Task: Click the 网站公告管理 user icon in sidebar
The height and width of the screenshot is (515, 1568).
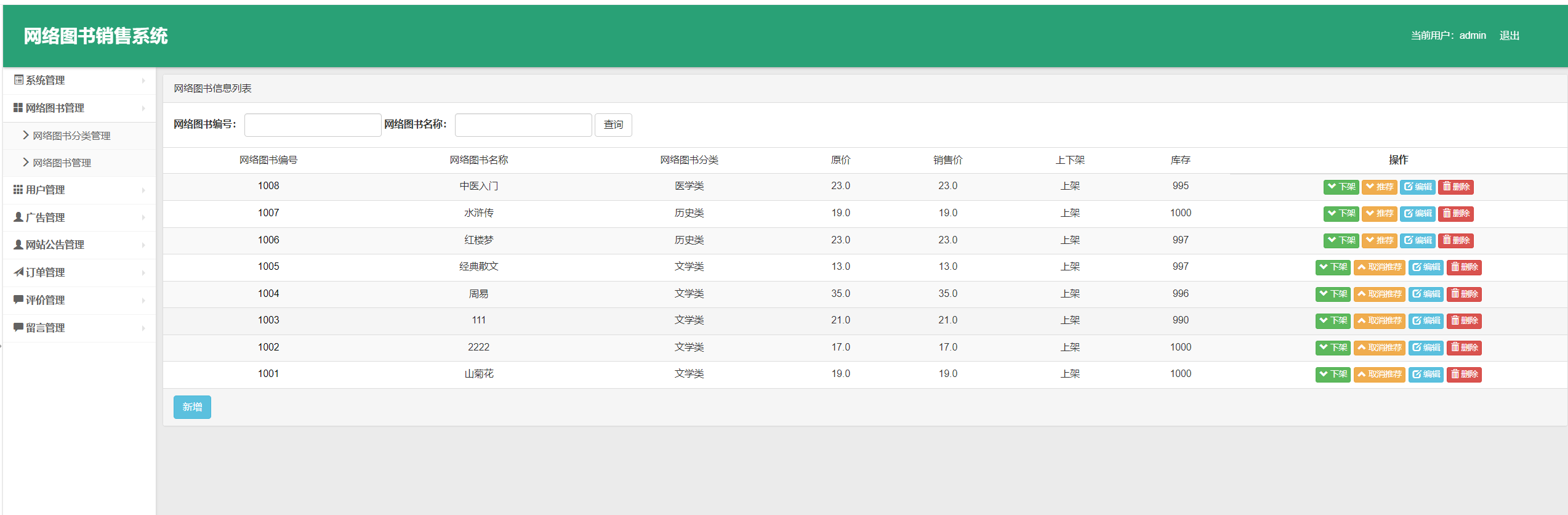Action: click(18, 245)
